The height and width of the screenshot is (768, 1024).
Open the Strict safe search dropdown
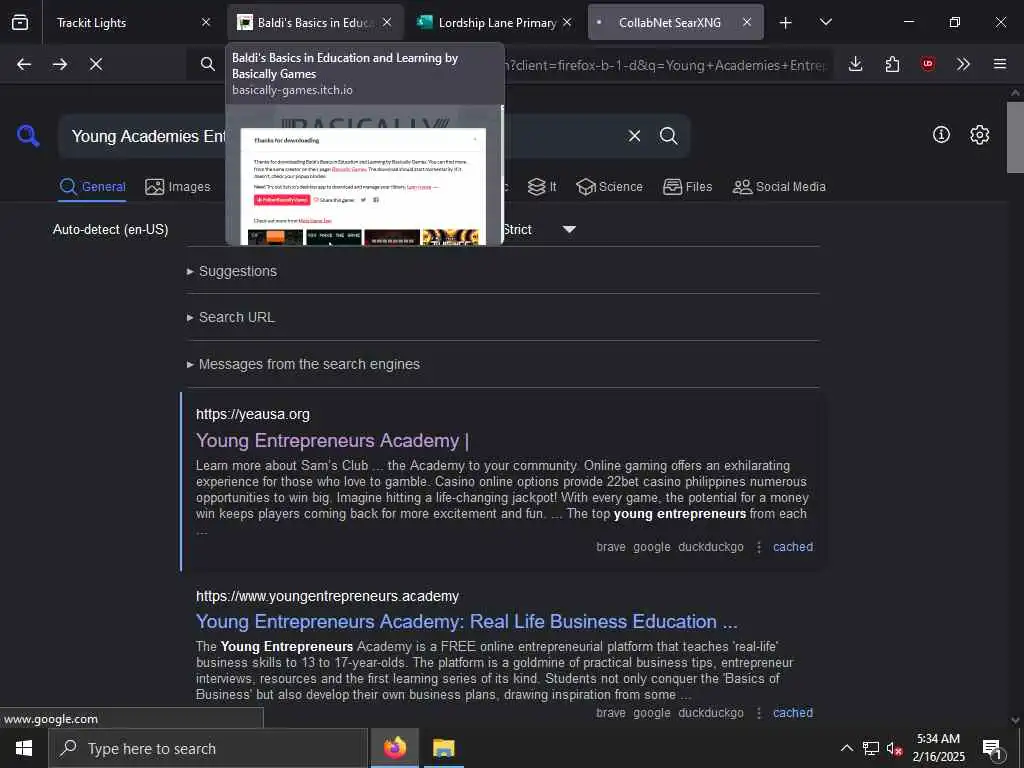pos(539,230)
